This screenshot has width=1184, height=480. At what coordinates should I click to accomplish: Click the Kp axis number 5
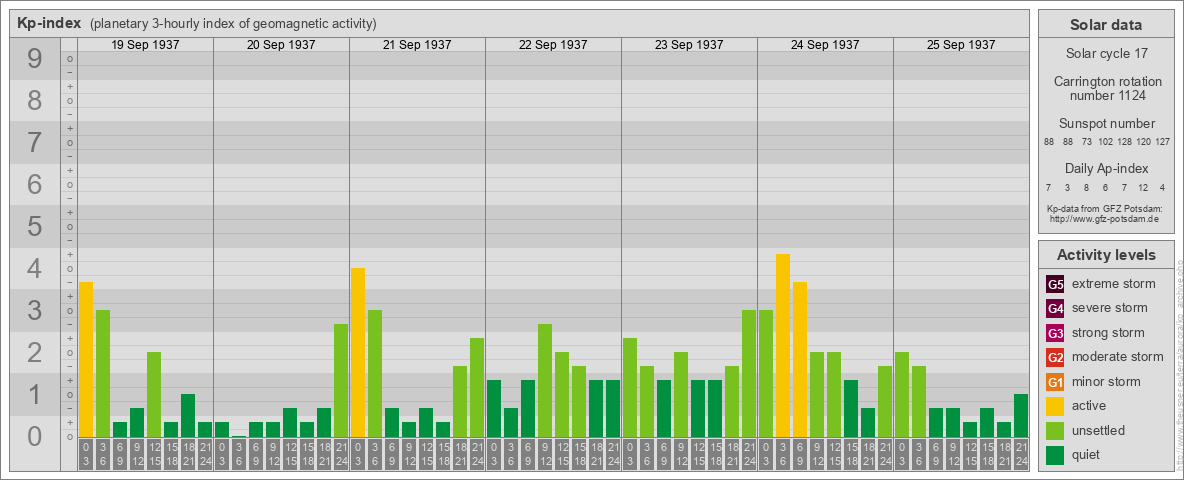(x=35, y=226)
